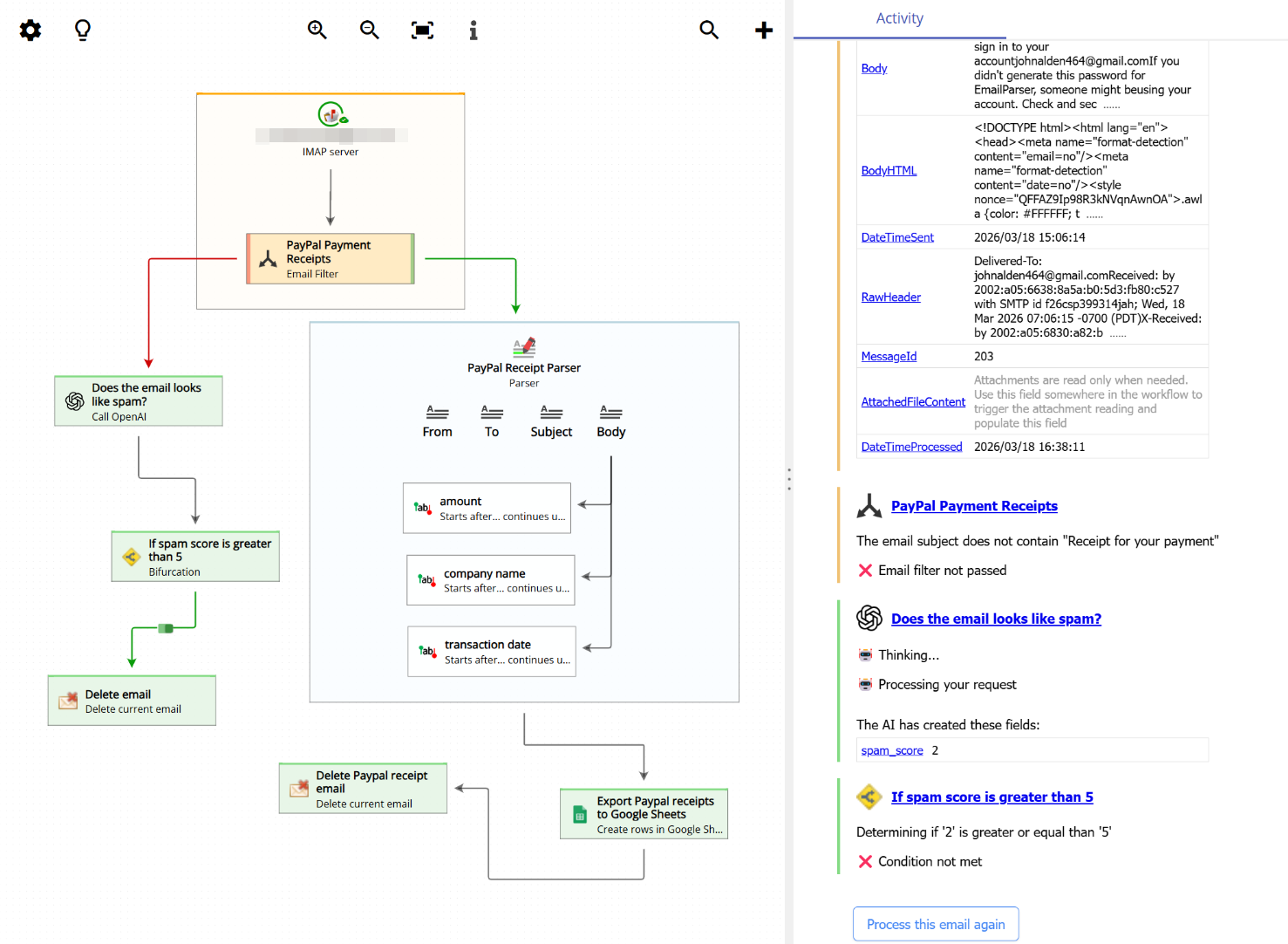Image resolution: width=1288 pixels, height=944 pixels.
Task: Fit the workflow to the screen
Action: pos(422,30)
